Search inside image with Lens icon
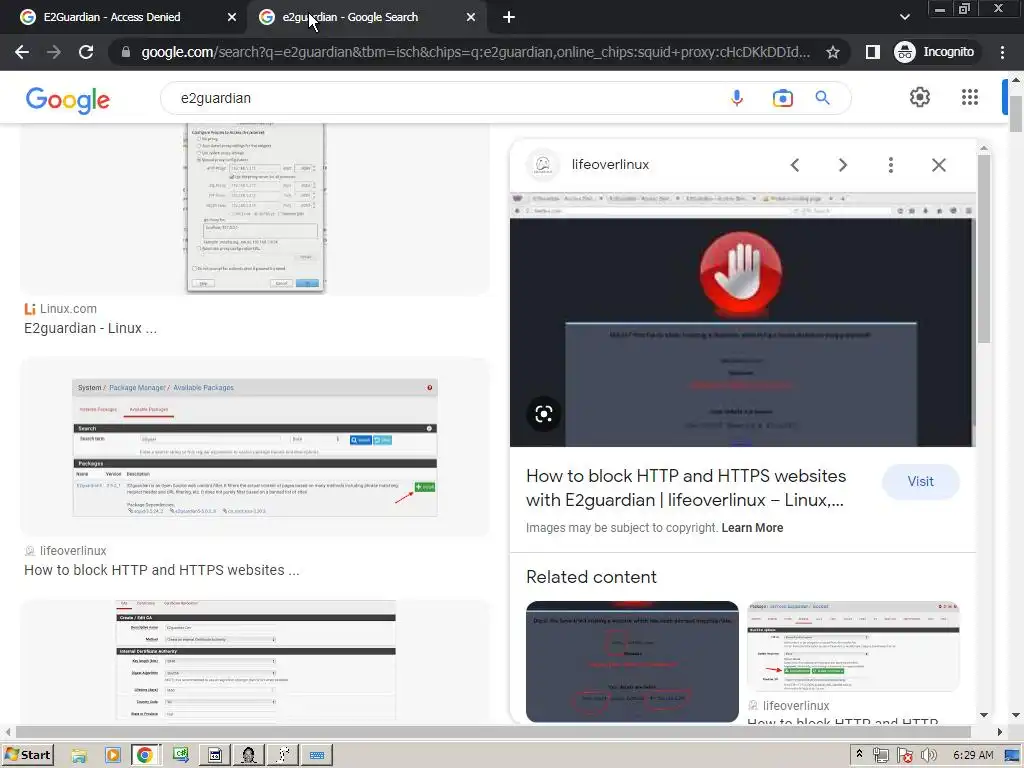 [544, 414]
